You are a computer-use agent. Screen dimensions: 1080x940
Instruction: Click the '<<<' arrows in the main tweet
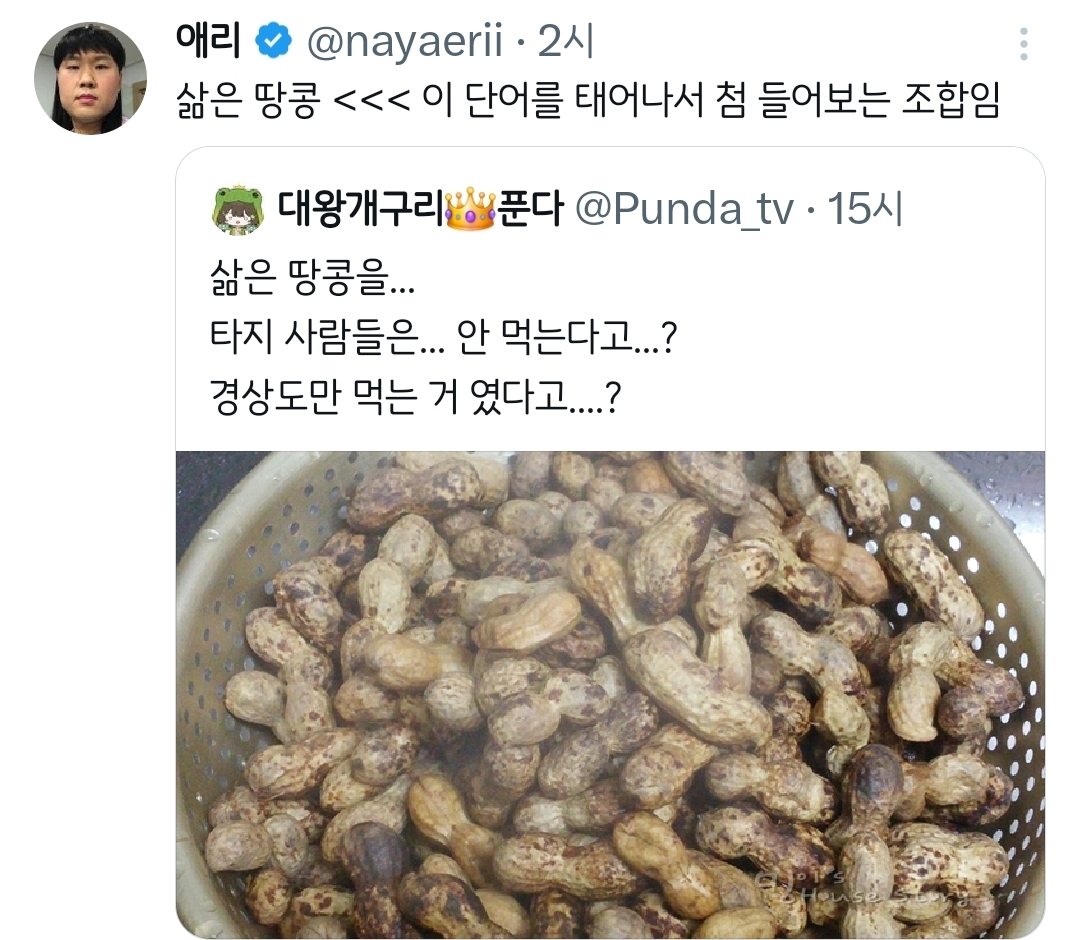click(371, 101)
